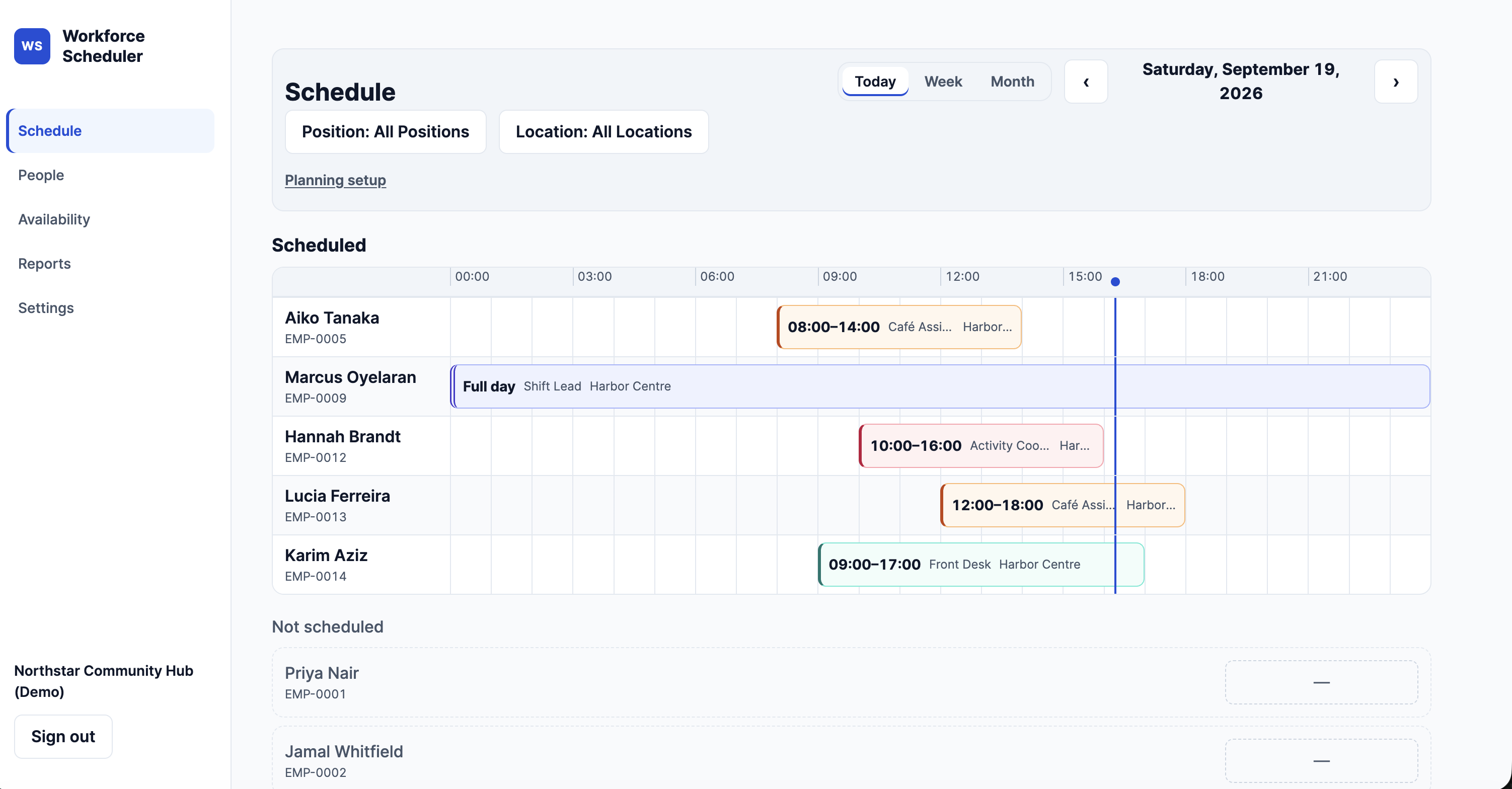Viewport: 1512px width, 789px height.
Task: Click the WS app logo icon
Action: (32, 46)
